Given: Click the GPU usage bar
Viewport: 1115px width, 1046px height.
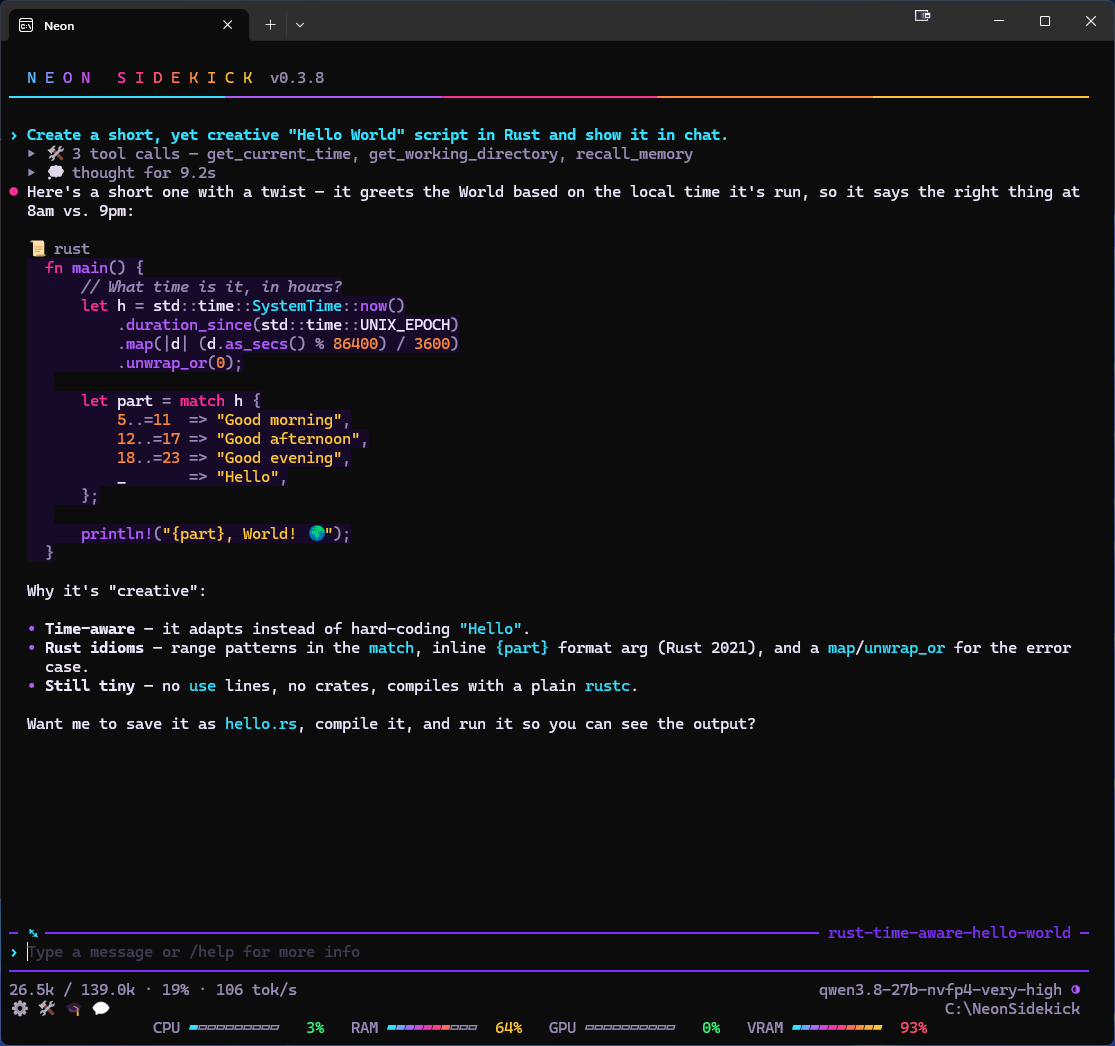Looking at the screenshot, I should pos(630,1028).
